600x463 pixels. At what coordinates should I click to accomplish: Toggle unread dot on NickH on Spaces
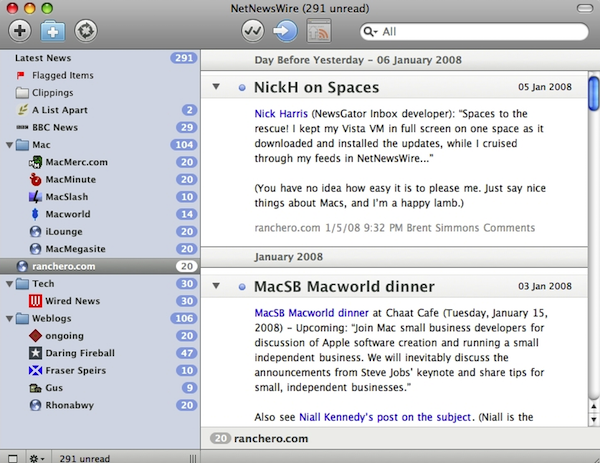(242, 88)
